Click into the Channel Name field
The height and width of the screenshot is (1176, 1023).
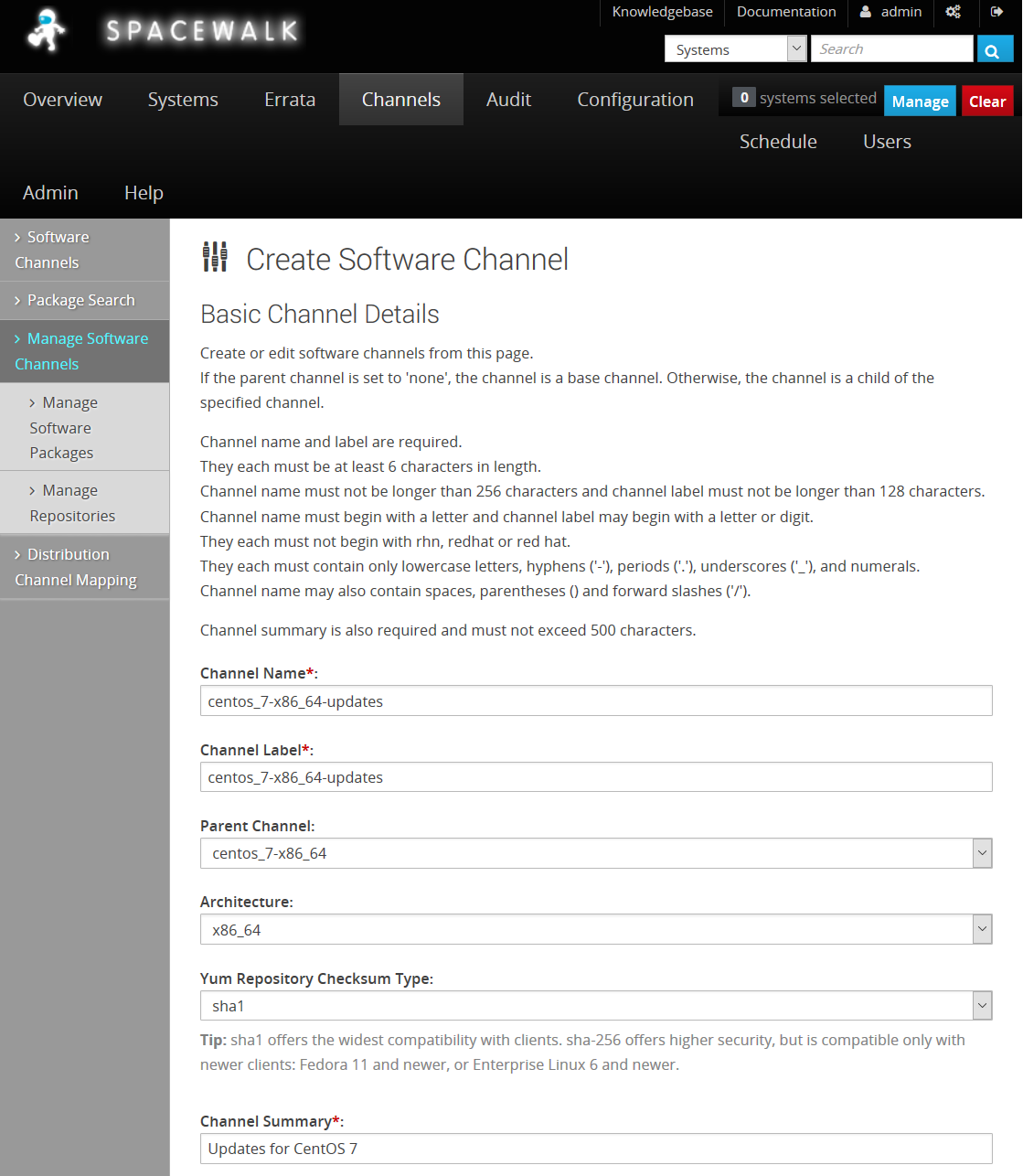coord(595,701)
